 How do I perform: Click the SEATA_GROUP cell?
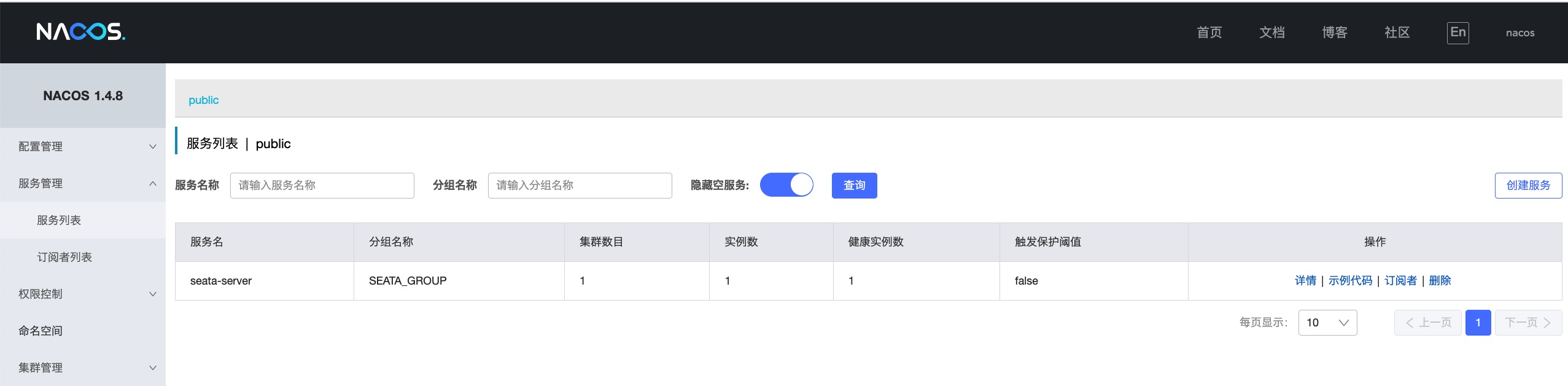tap(459, 281)
